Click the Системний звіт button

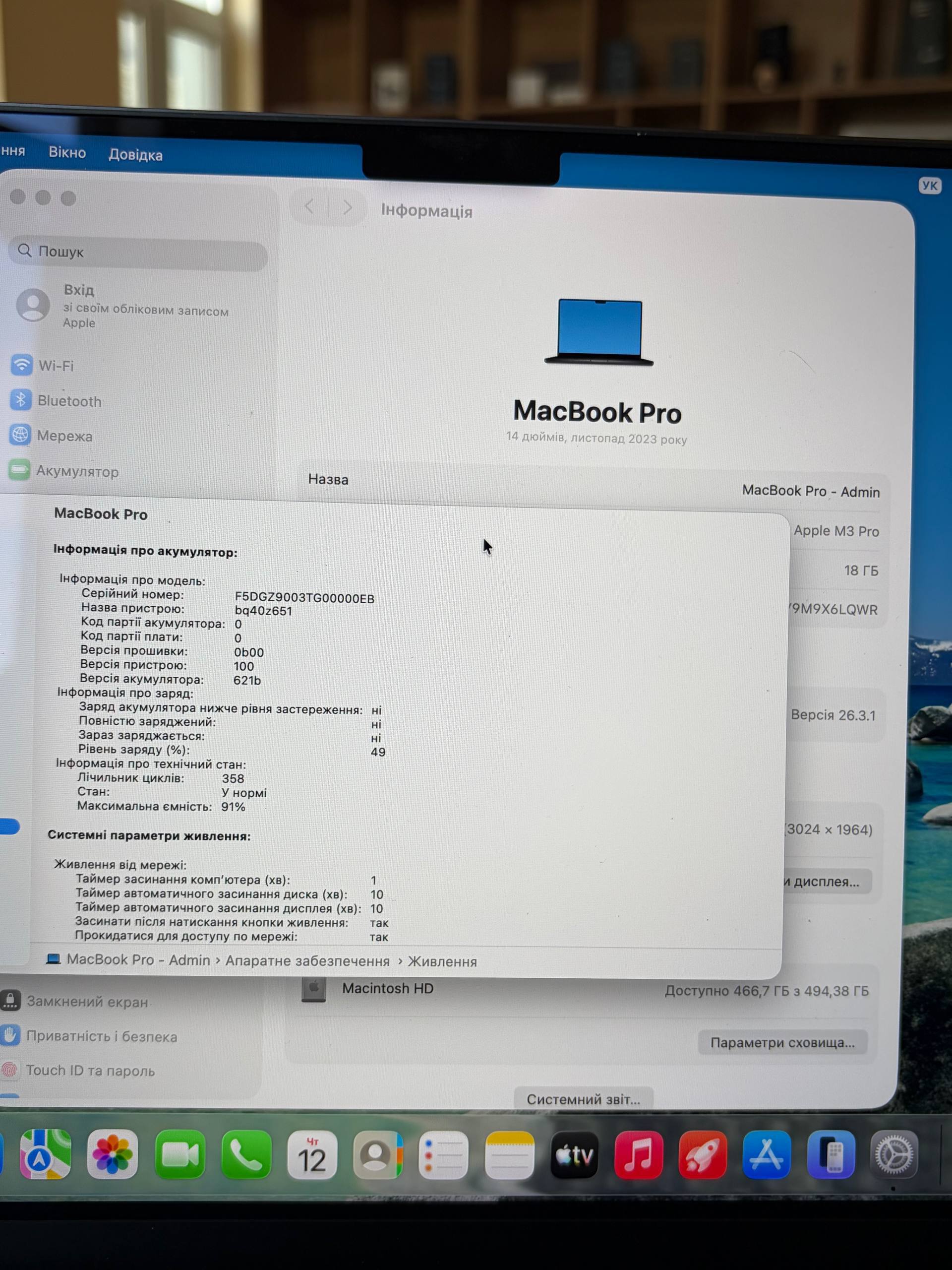[583, 1099]
